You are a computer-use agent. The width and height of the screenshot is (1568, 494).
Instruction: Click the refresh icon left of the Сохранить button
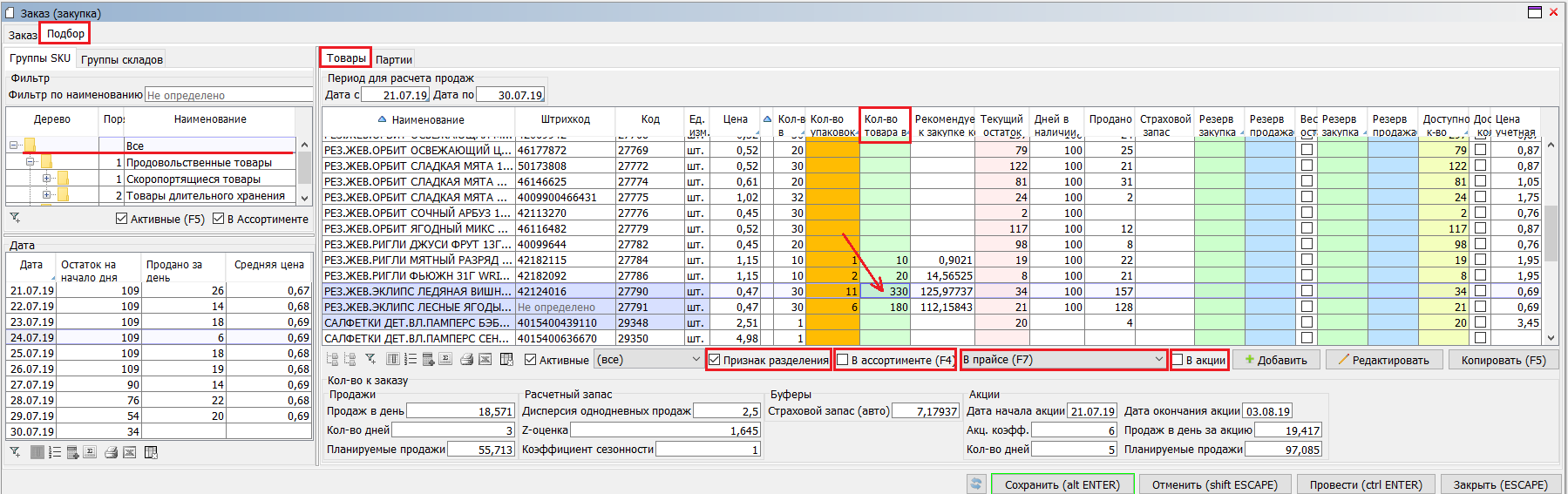[x=976, y=484]
